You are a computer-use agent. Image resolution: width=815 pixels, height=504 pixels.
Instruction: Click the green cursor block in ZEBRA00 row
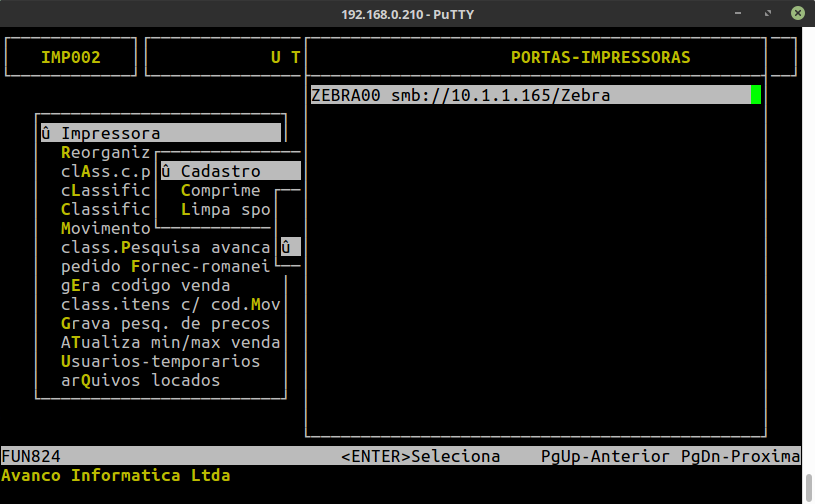pos(756,95)
